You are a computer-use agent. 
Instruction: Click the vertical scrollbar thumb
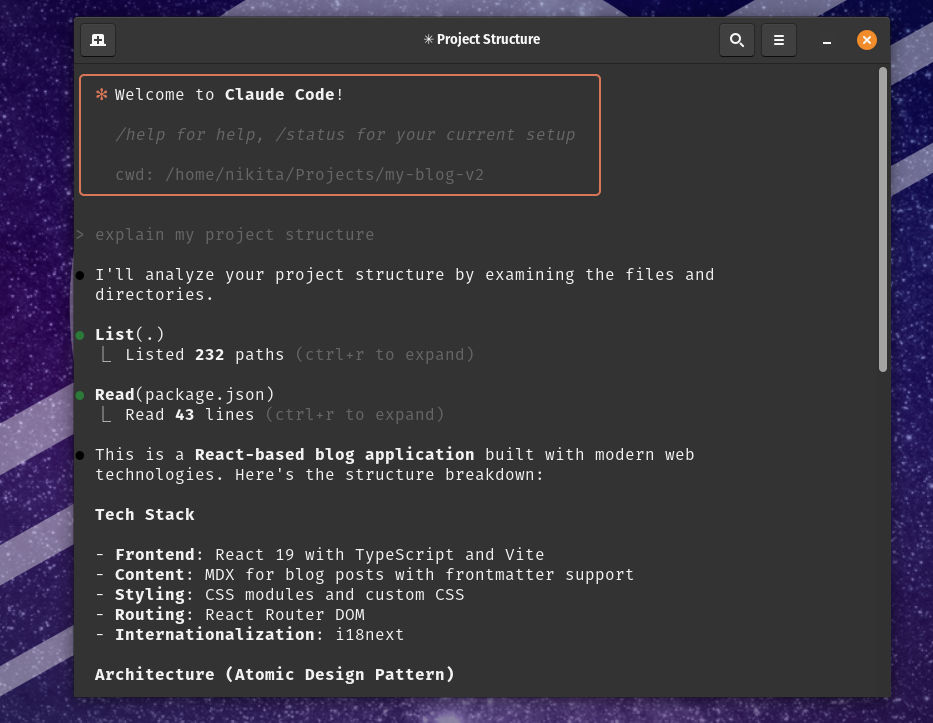tap(882, 219)
